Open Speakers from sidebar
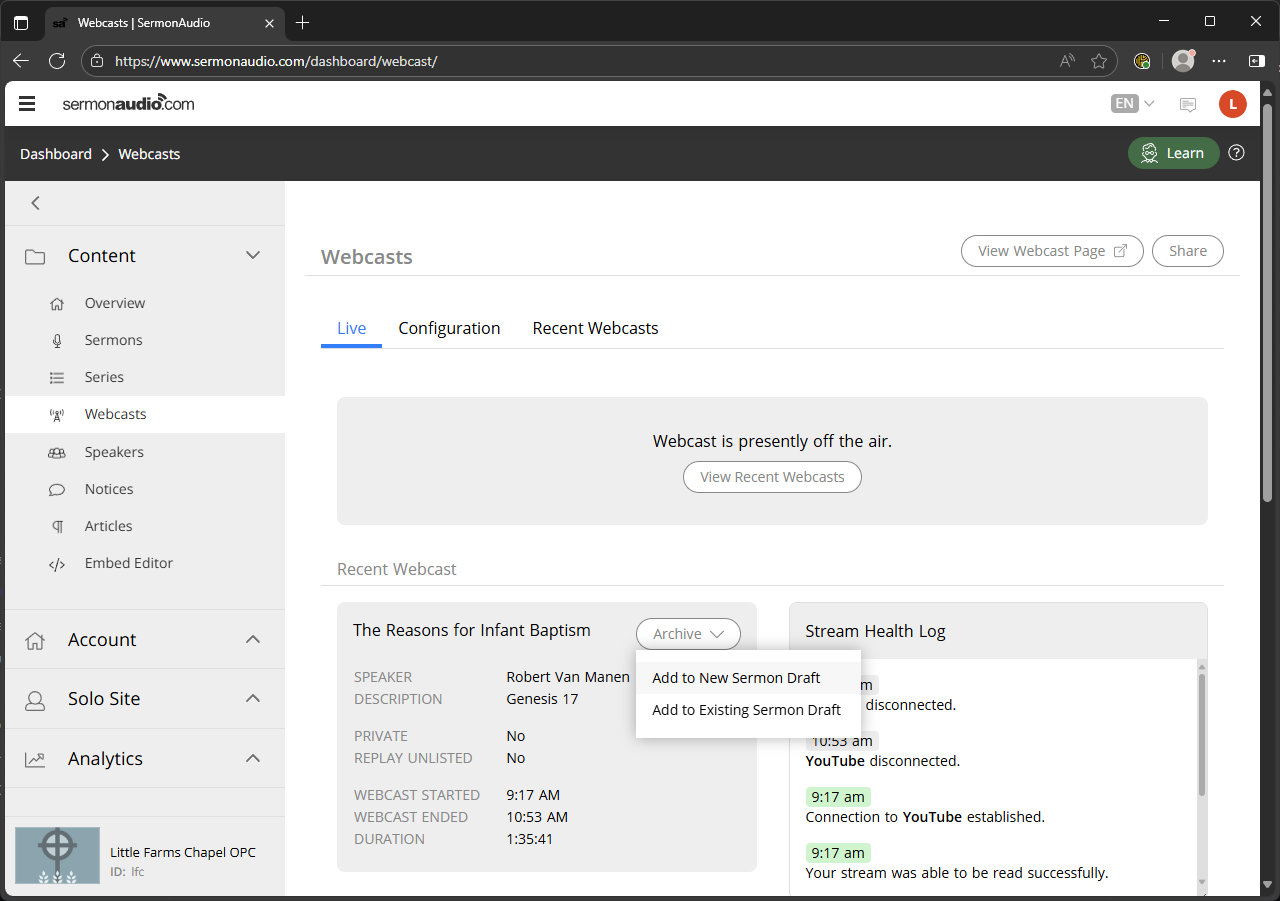The image size is (1280, 901). 114,452
